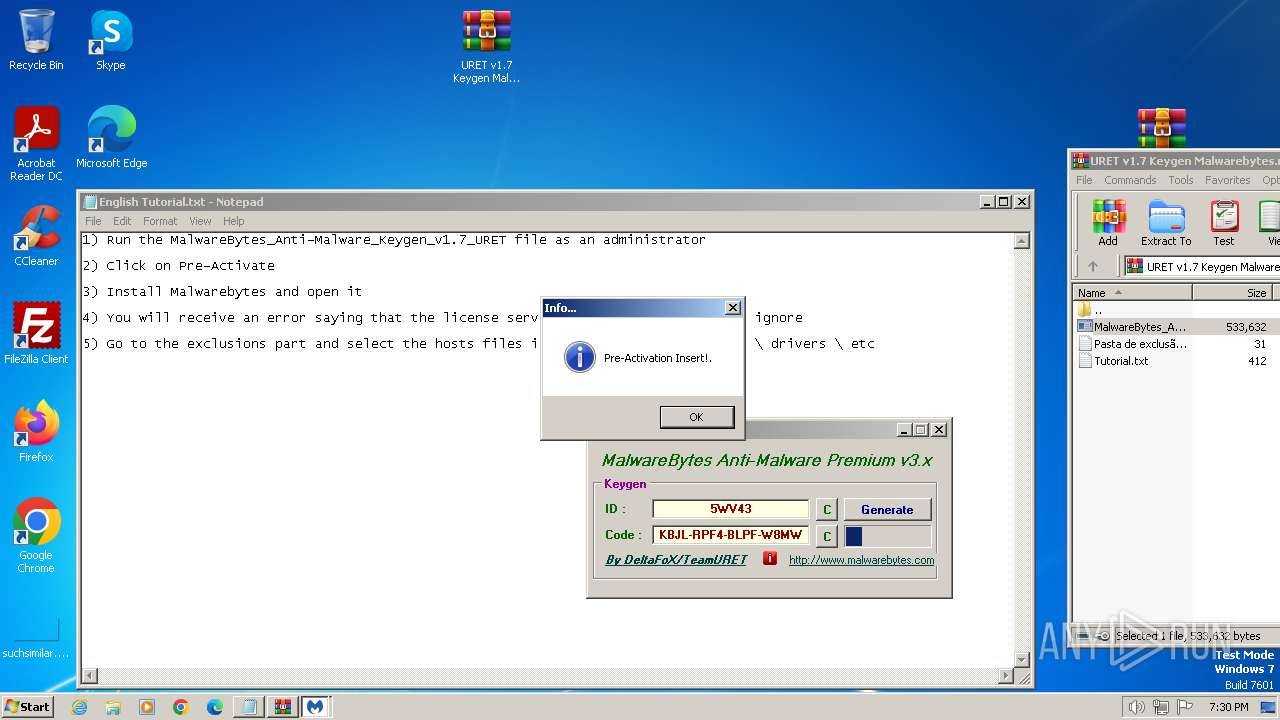This screenshot has height=720, width=1280.
Task: Open File Explorer from taskbar
Action: point(113,707)
